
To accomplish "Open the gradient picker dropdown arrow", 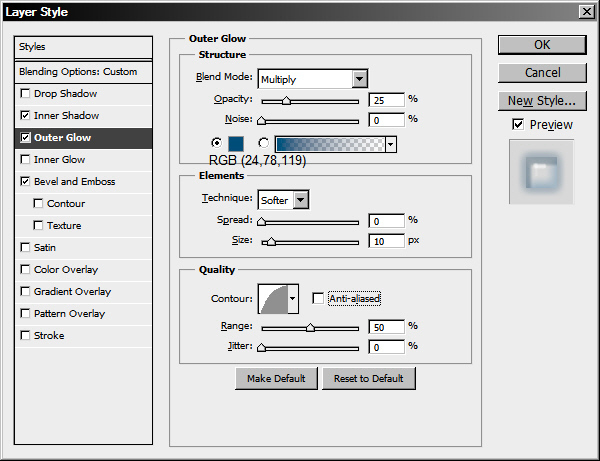I will [x=390, y=144].
